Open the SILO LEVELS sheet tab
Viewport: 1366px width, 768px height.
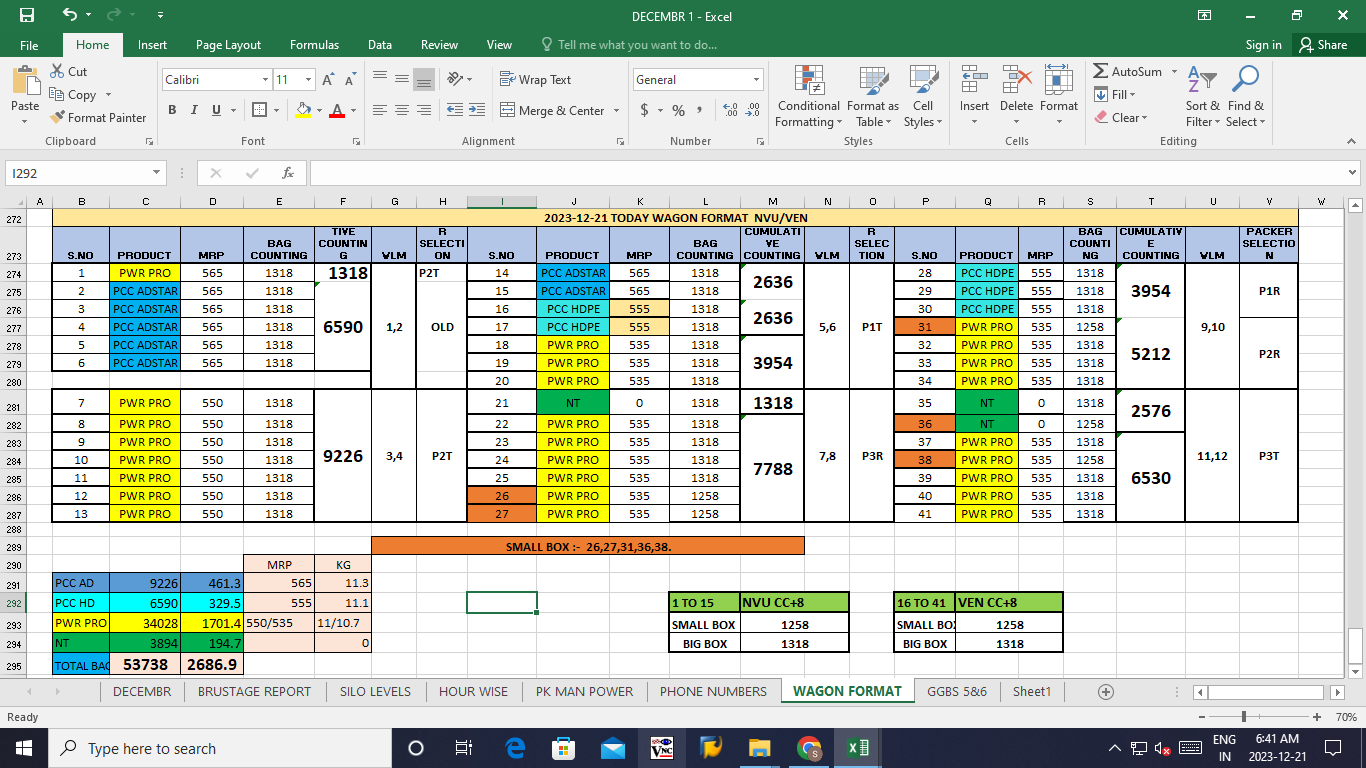pyautogui.click(x=375, y=691)
